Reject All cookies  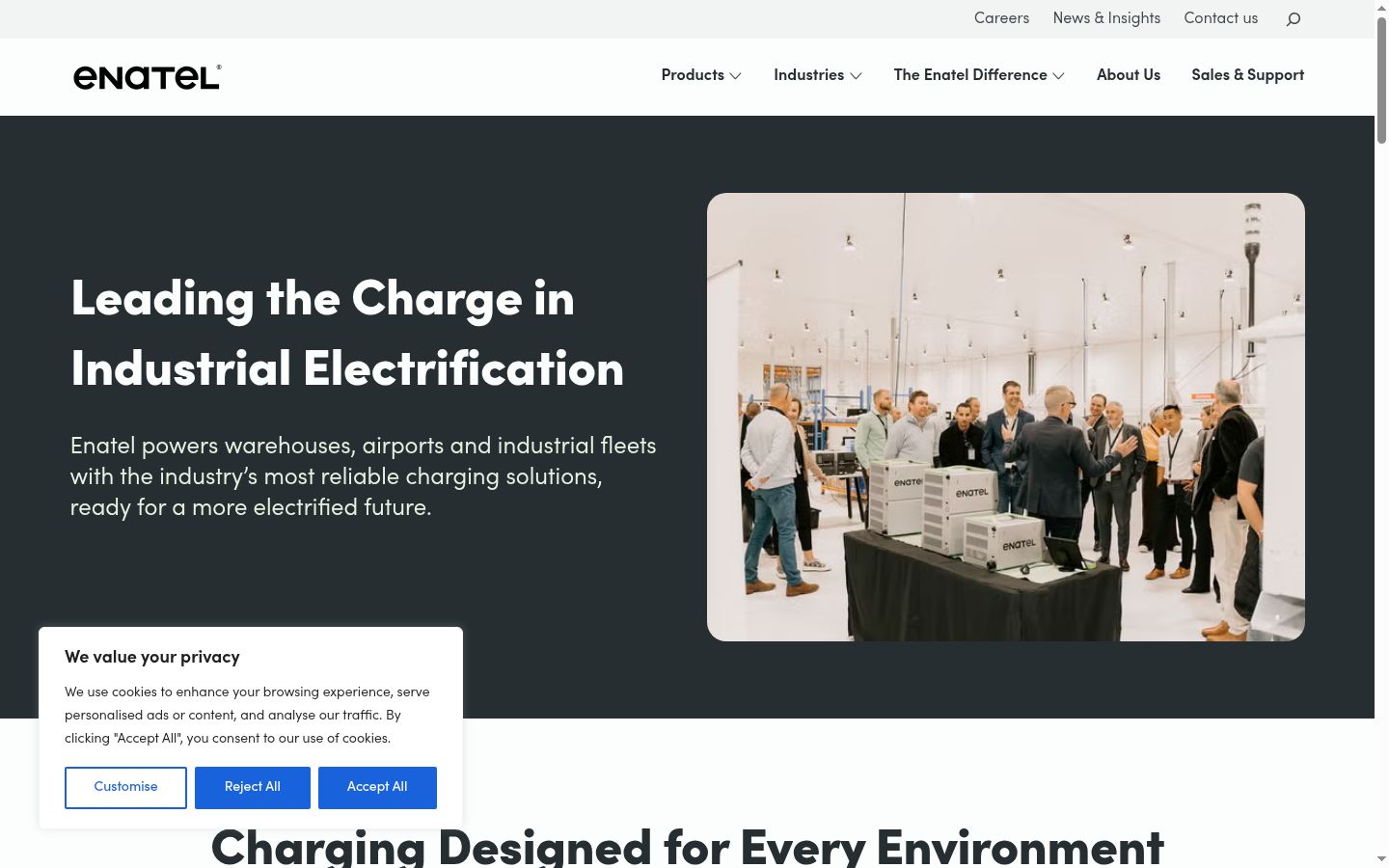tap(253, 788)
